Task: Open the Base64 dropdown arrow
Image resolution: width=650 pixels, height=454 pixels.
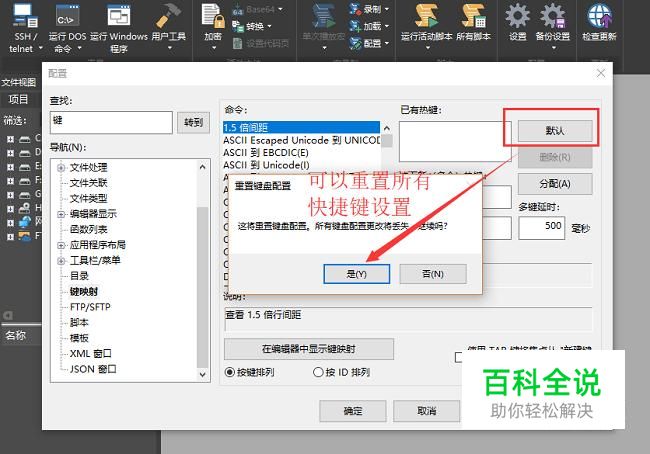Action: pyautogui.click(x=281, y=9)
